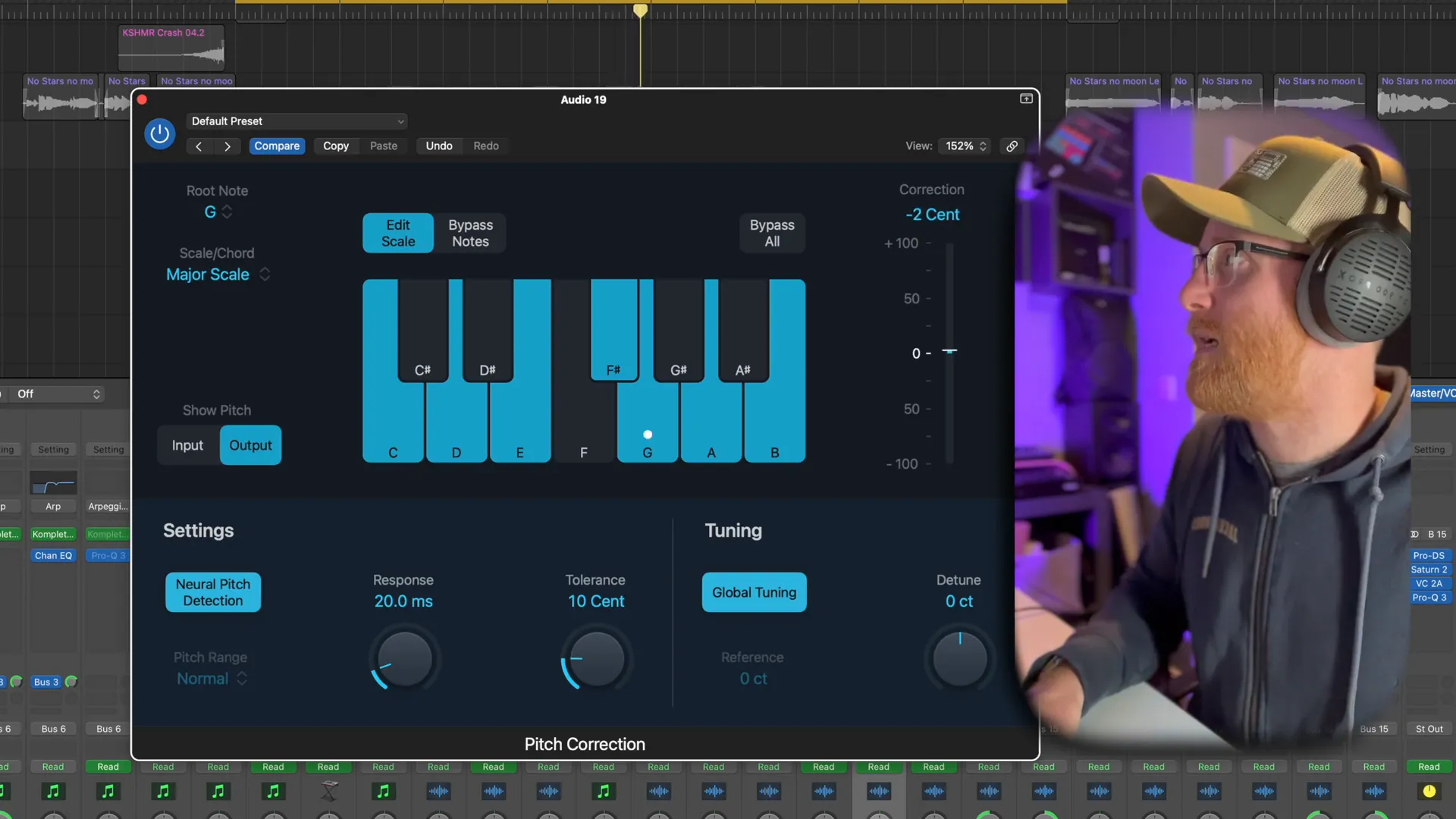Show Output pitch
Screen dimensions: 1456x819
point(250,445)
